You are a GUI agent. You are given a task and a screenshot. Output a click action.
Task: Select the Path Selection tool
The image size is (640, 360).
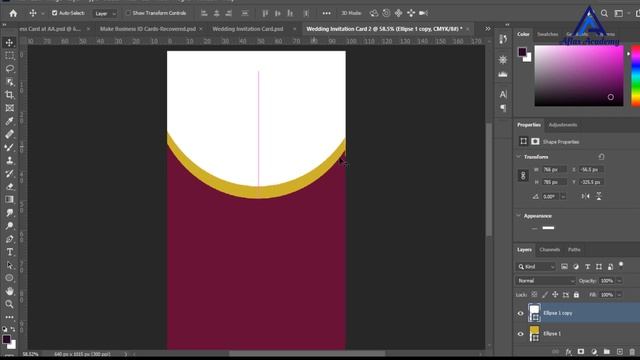9,265
